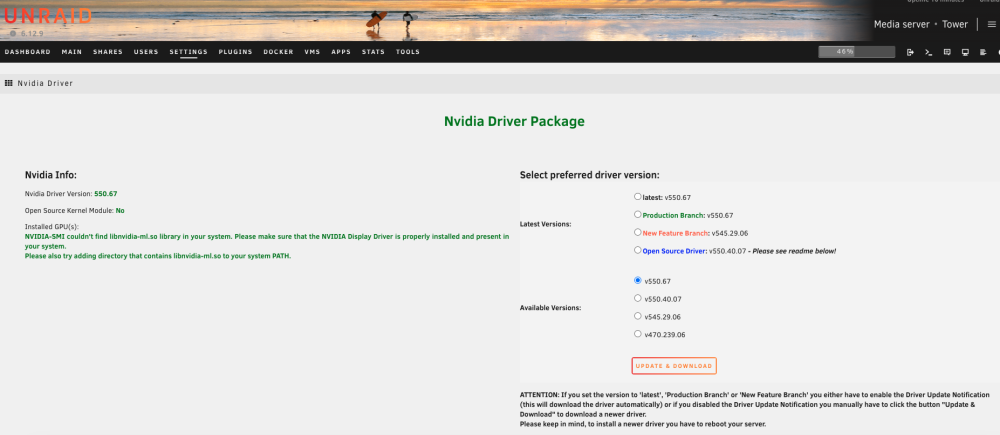The width and height of the screenshot is (1000, 435).
Task: Click the grid icon beside Nvidia Driver
Action: [x=9, y=84]
